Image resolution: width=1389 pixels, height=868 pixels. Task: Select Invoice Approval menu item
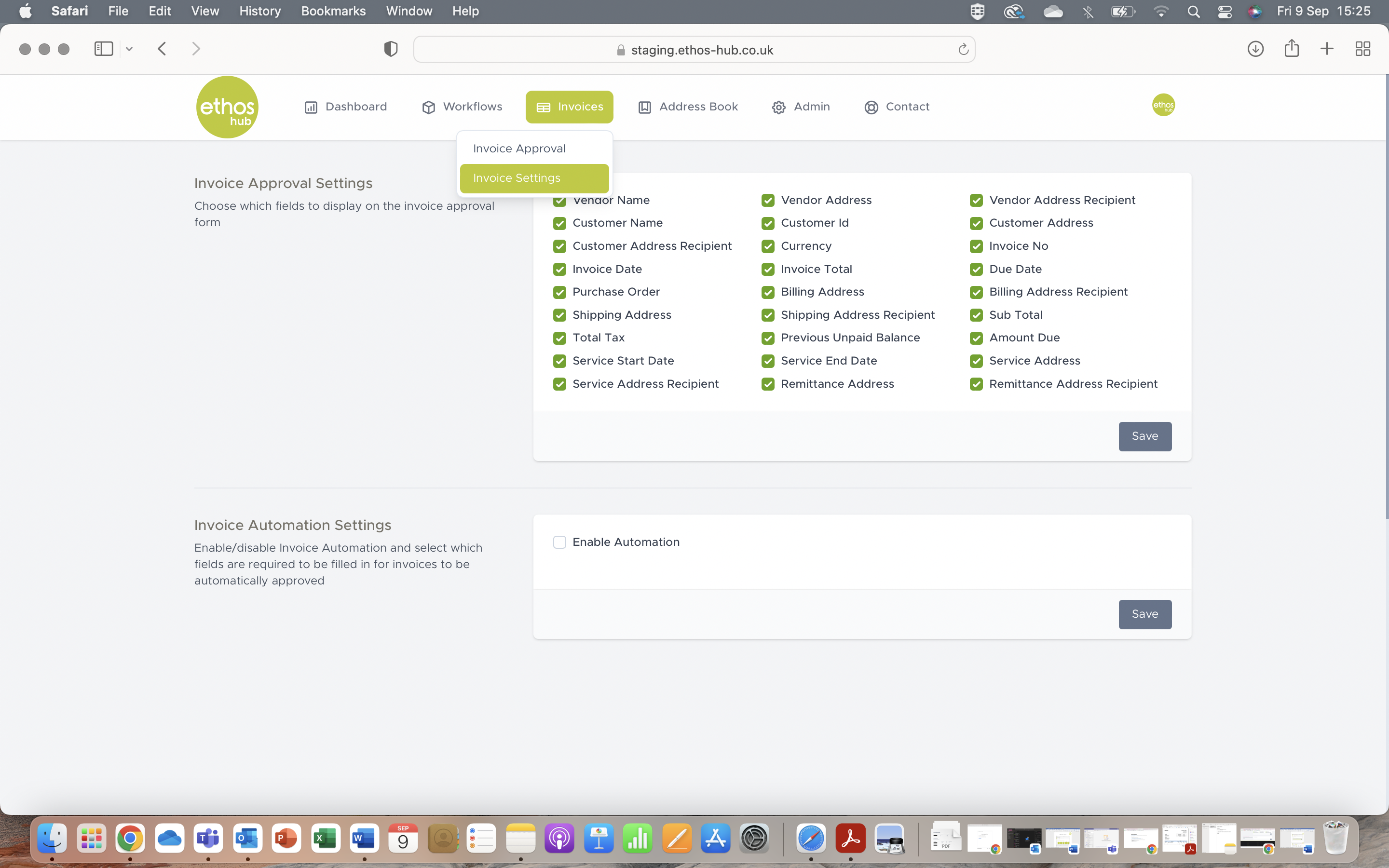tap(519, 149)
